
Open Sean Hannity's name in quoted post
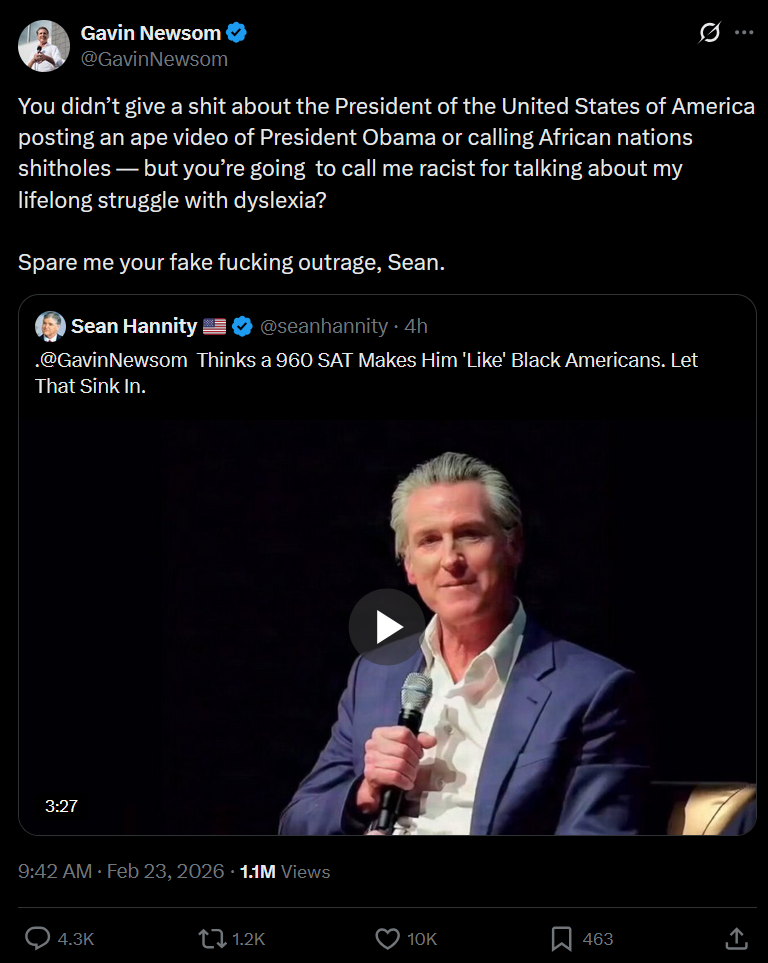point(134,326)
